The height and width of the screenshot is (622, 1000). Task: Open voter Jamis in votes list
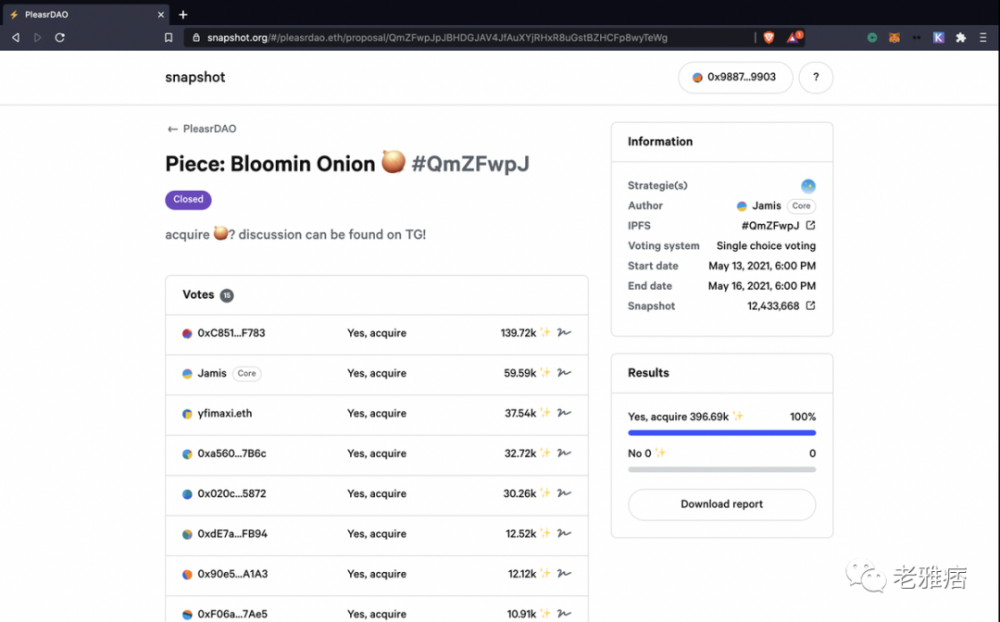205,373
